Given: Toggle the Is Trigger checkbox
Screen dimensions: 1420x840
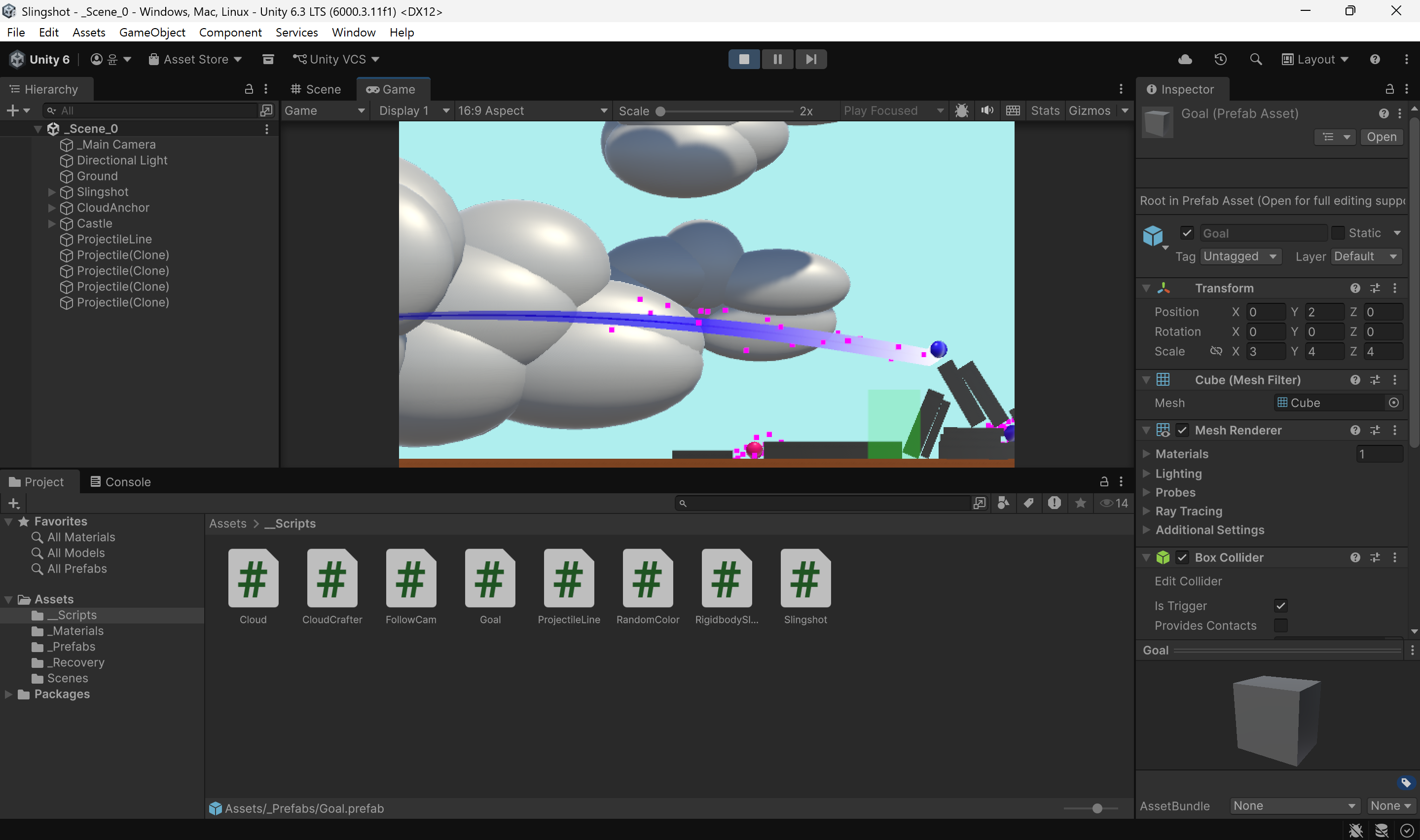Looking at the screenshot, I should coord(1281,606).
